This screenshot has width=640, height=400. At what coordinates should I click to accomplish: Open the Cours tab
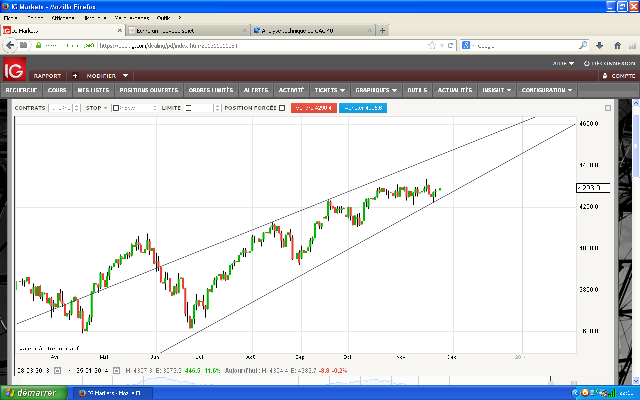[57, 90]
